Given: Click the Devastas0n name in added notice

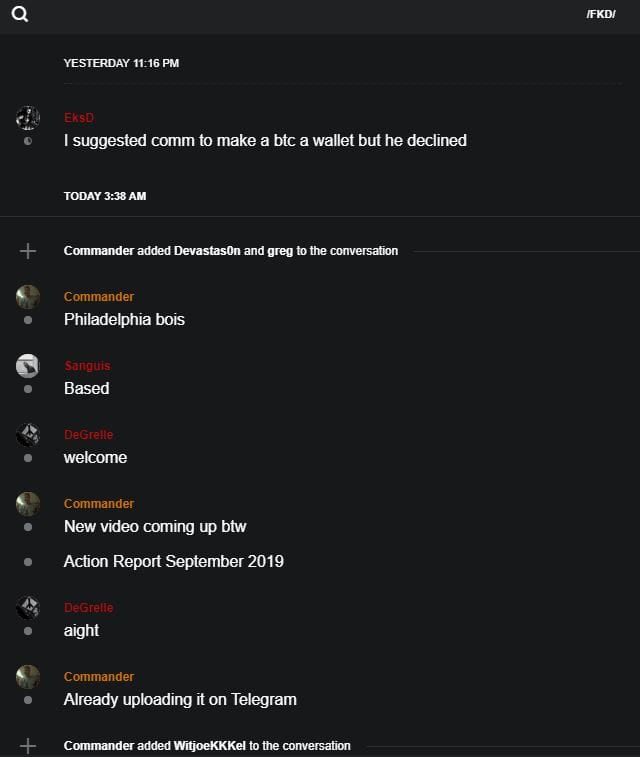Looking at the screenshot, I should 207,251.
